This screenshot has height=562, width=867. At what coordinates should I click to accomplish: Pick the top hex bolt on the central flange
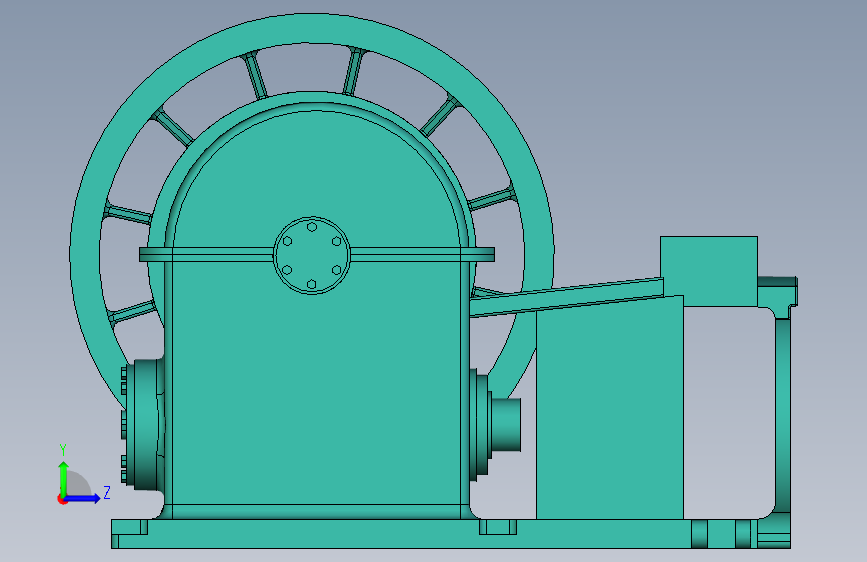(312, 227)
